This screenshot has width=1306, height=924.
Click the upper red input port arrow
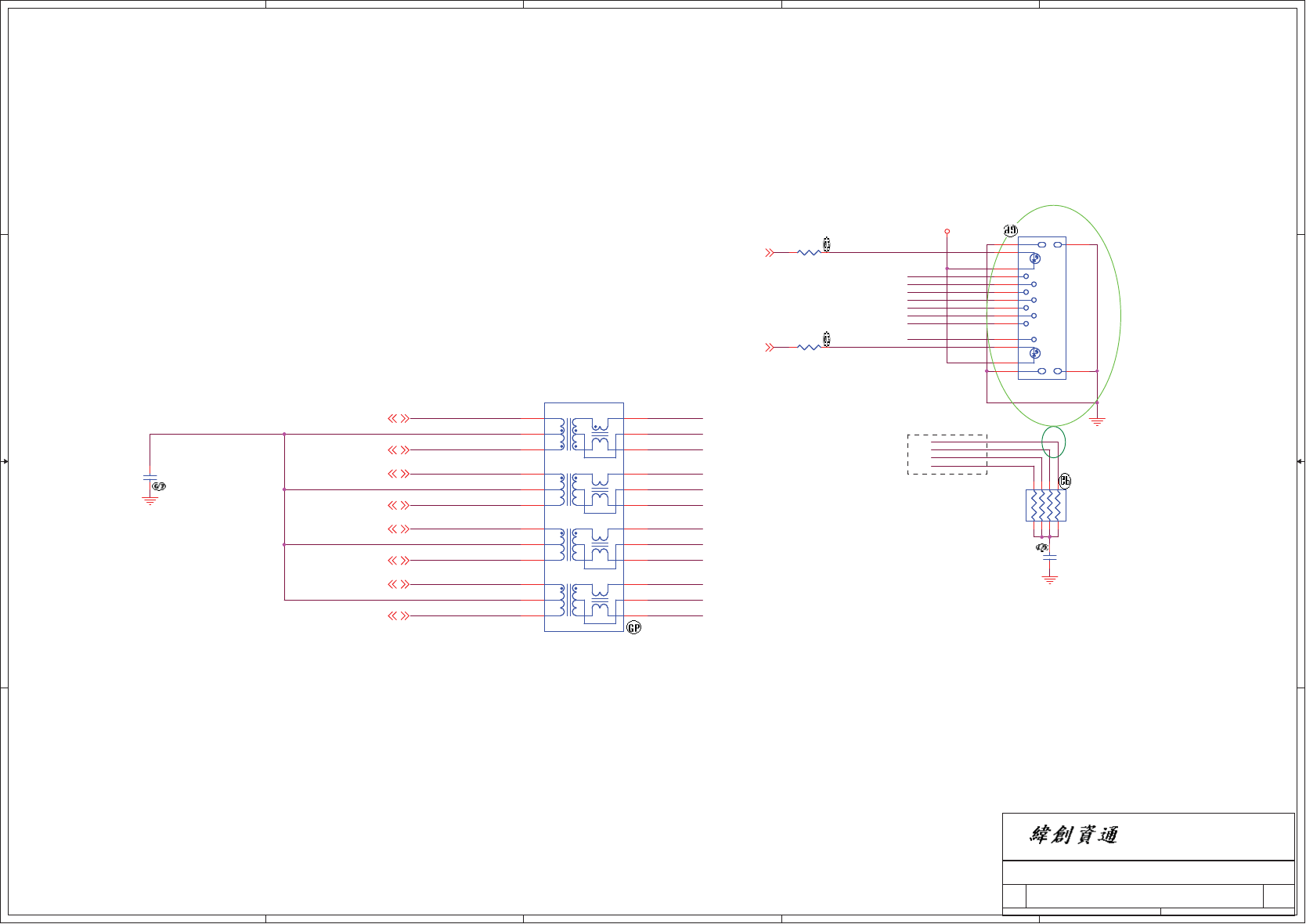point(770,253)
